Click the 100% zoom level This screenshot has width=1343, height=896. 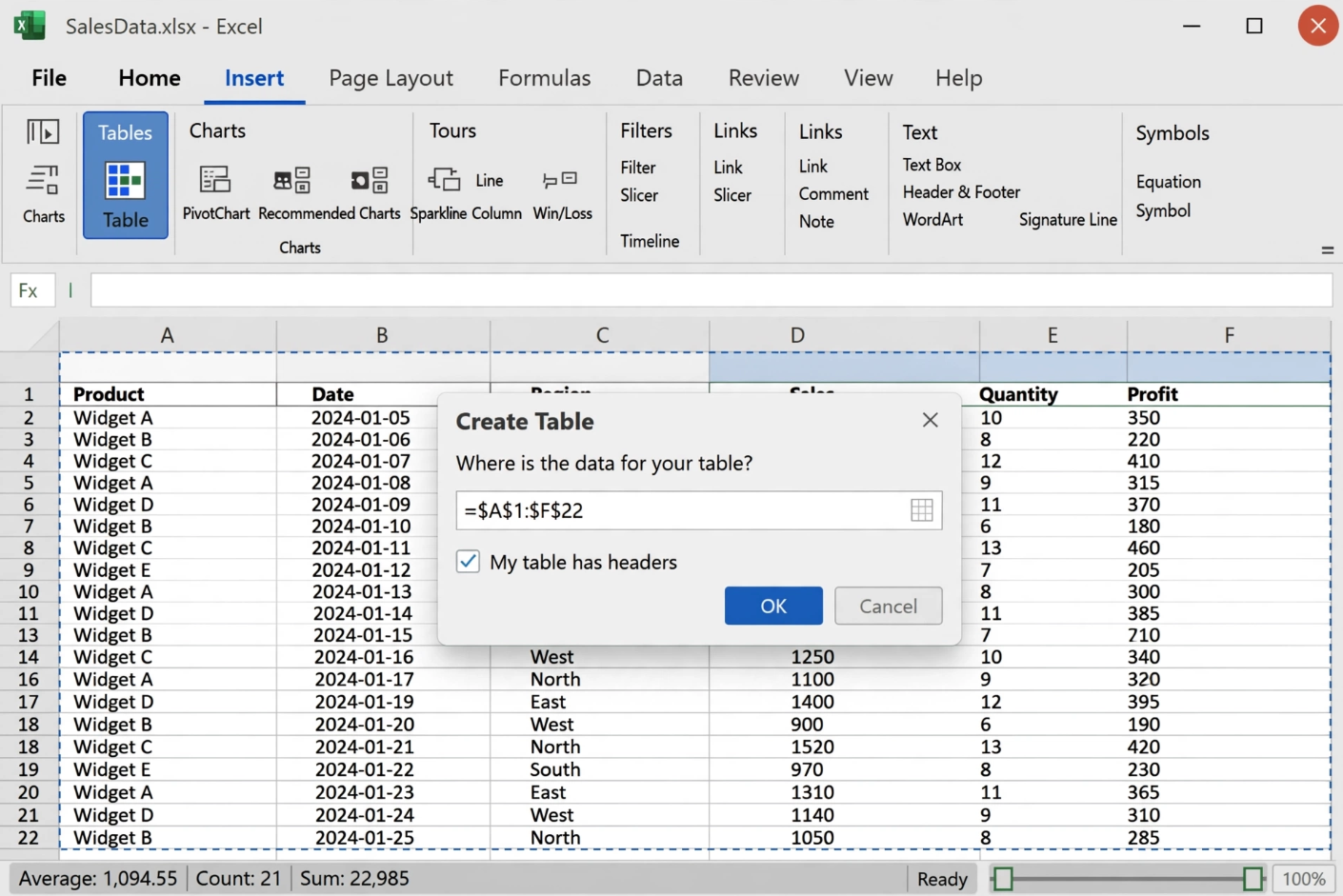tap(1303, 879)
